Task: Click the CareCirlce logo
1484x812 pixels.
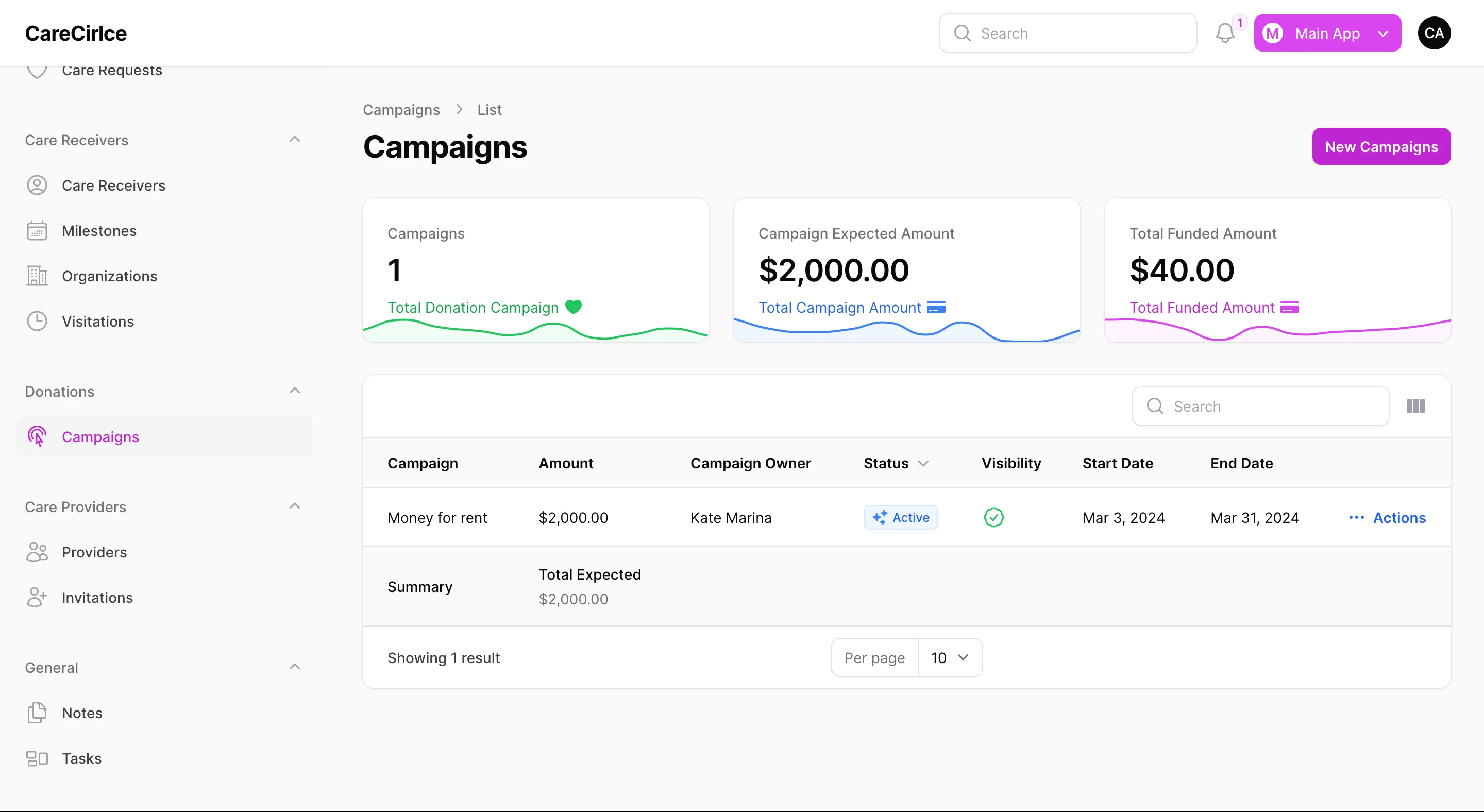Action: point(75,33)
